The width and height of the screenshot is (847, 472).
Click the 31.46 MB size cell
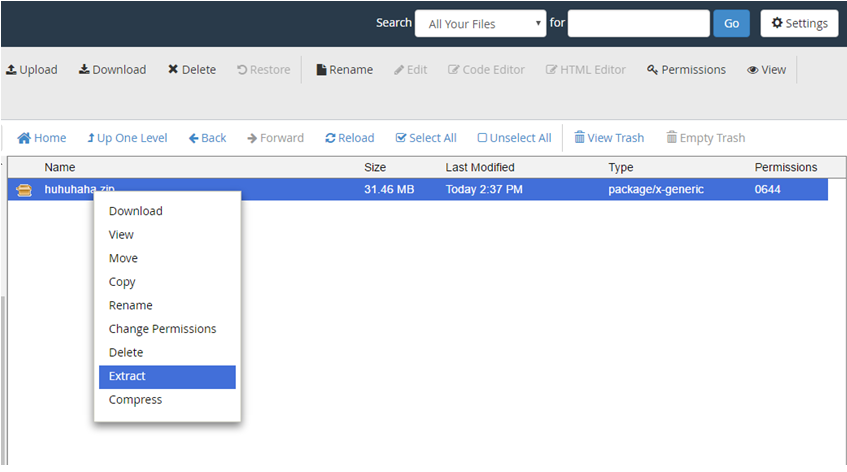[389, 190]
